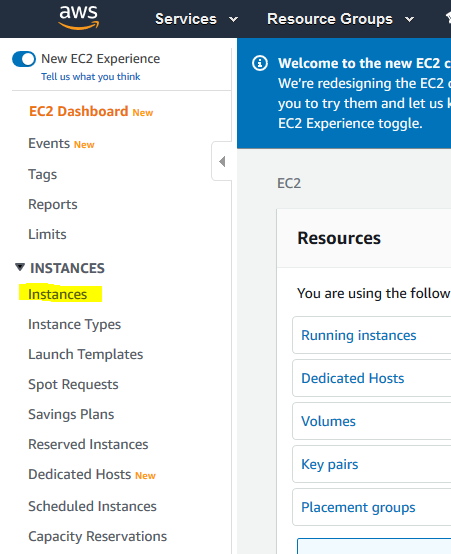The height and width of the screenshot is (554, 451).
Task: Click the Welcome to the new EC2 banner title
Action: point(364,63)
